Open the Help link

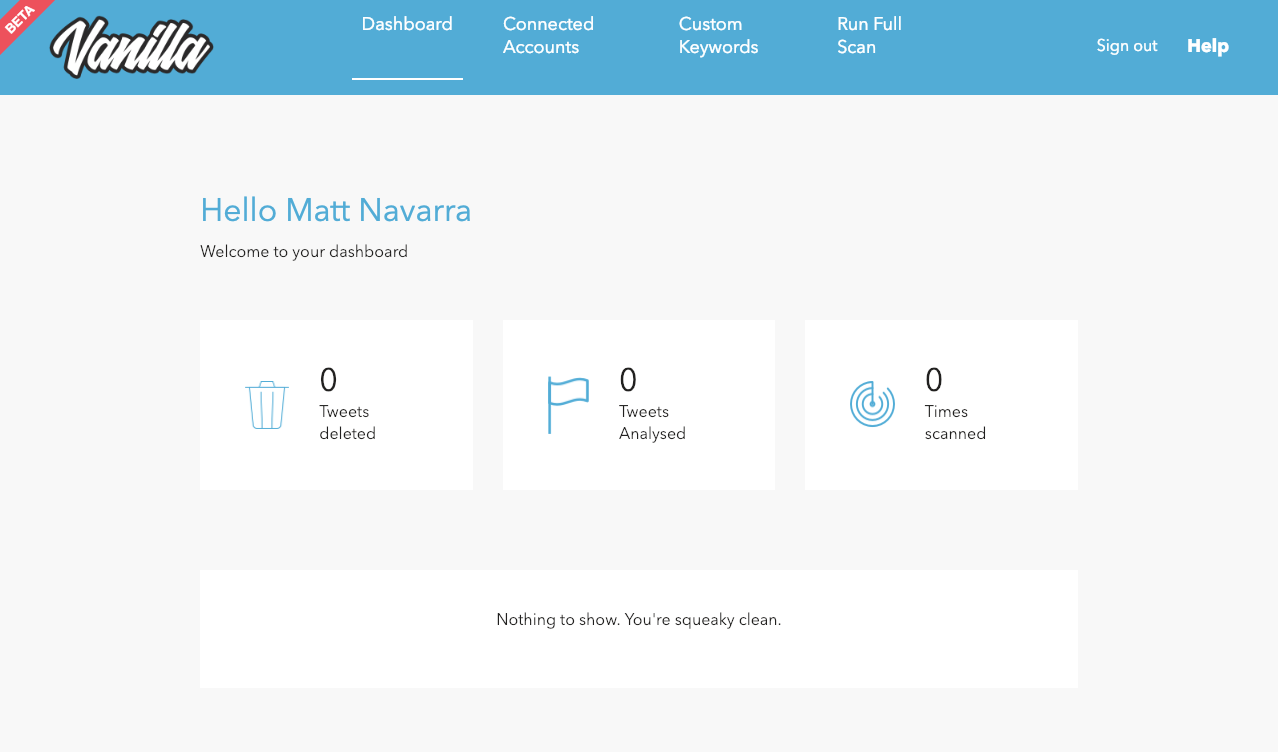[1208, 46]
